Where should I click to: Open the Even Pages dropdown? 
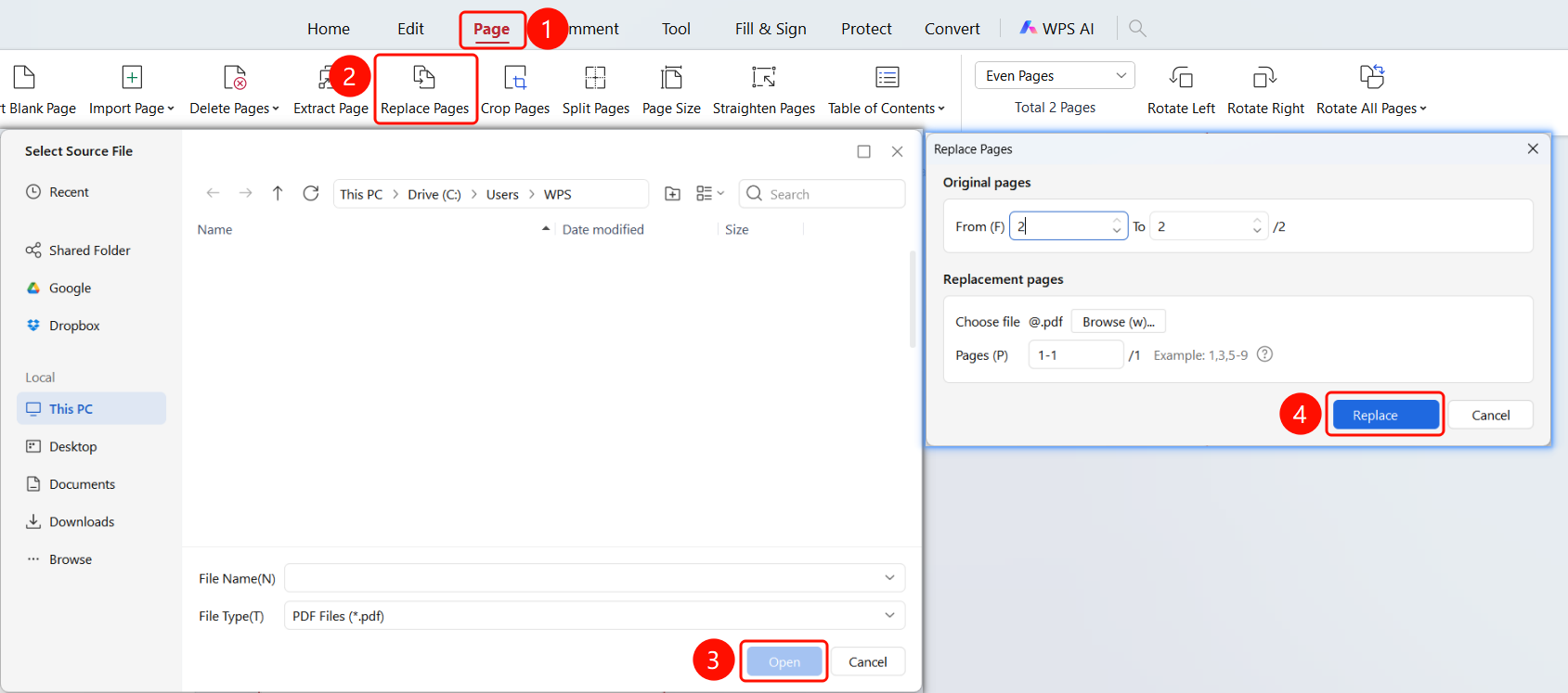click(1056, 75)
